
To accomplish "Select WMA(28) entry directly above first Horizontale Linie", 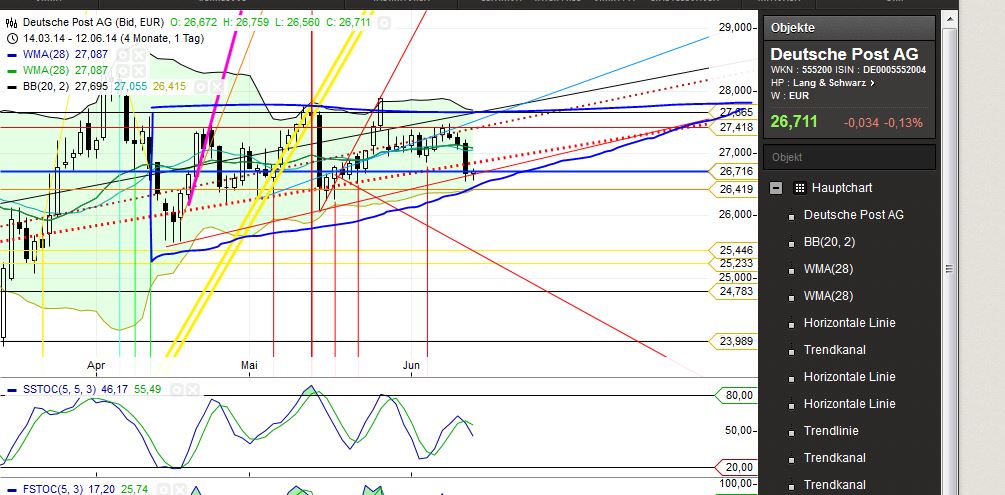I will click(828, 296).
